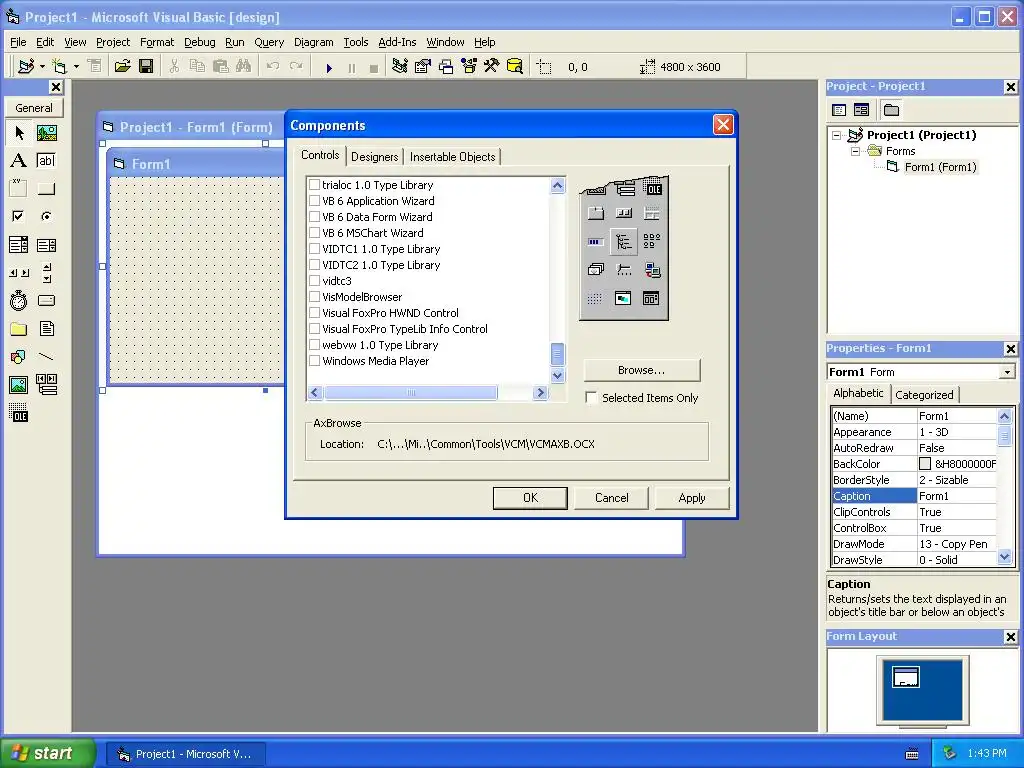Screen dimensions: 1024x768
Task: Open the Object Browser toolbar icon
Action: coord(469,67)
